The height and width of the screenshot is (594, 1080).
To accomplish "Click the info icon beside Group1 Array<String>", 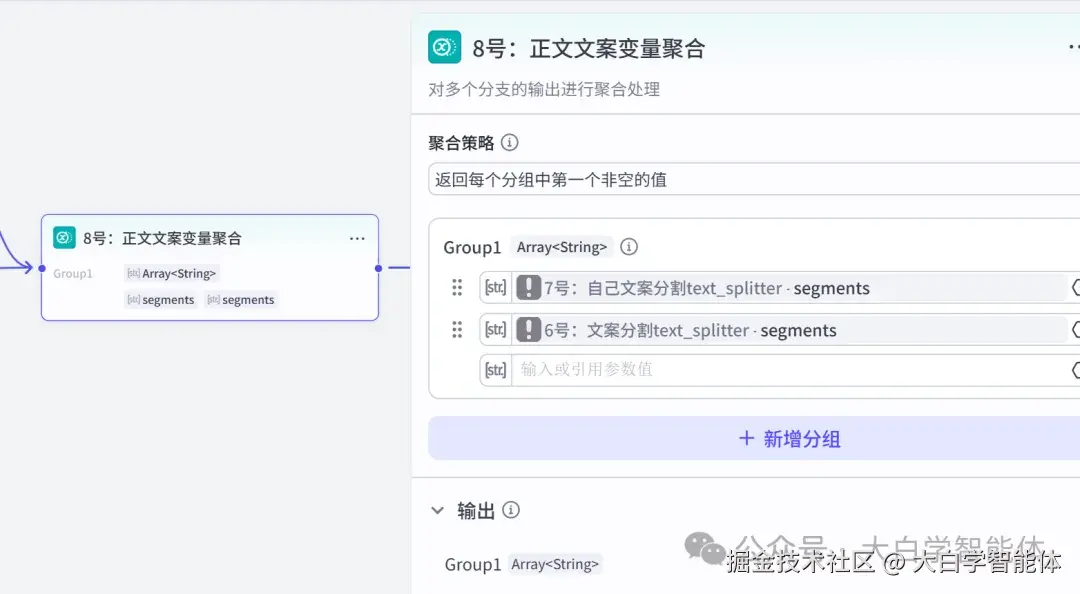I will [629, 246].
